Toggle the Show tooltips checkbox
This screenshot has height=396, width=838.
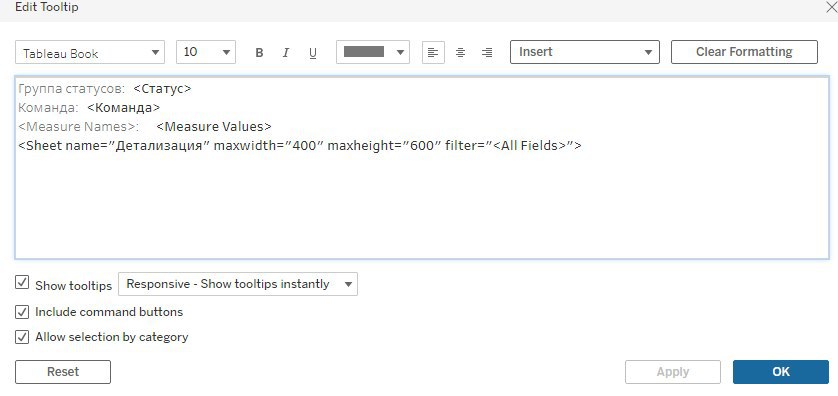point(22,283)
